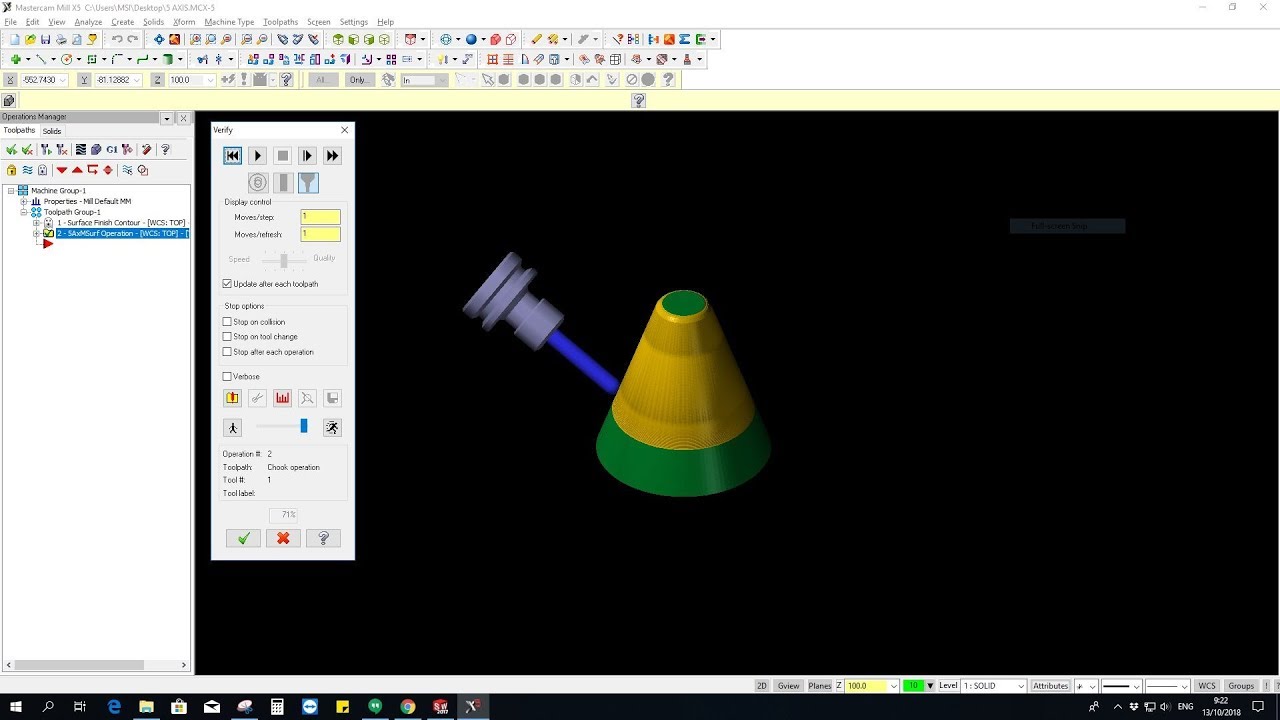The height and width of the screenshot is (720, 1280).
Task: Select the turbo simulation mode icon
Action: (258, 183)
